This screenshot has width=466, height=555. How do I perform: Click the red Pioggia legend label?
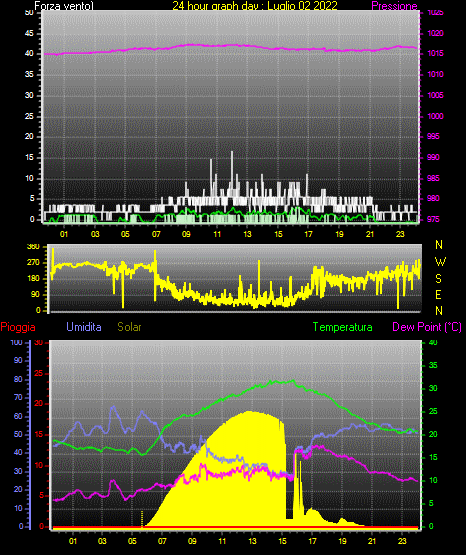18,327
